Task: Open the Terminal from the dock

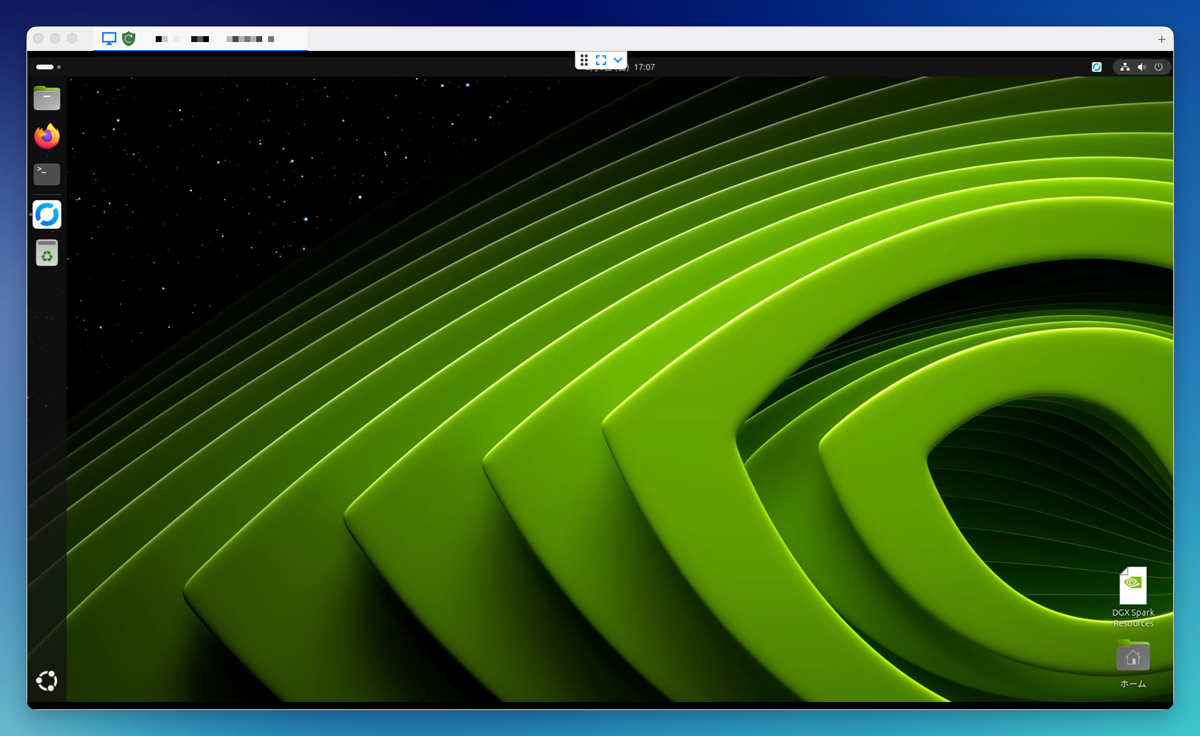Action: [47, 174]
